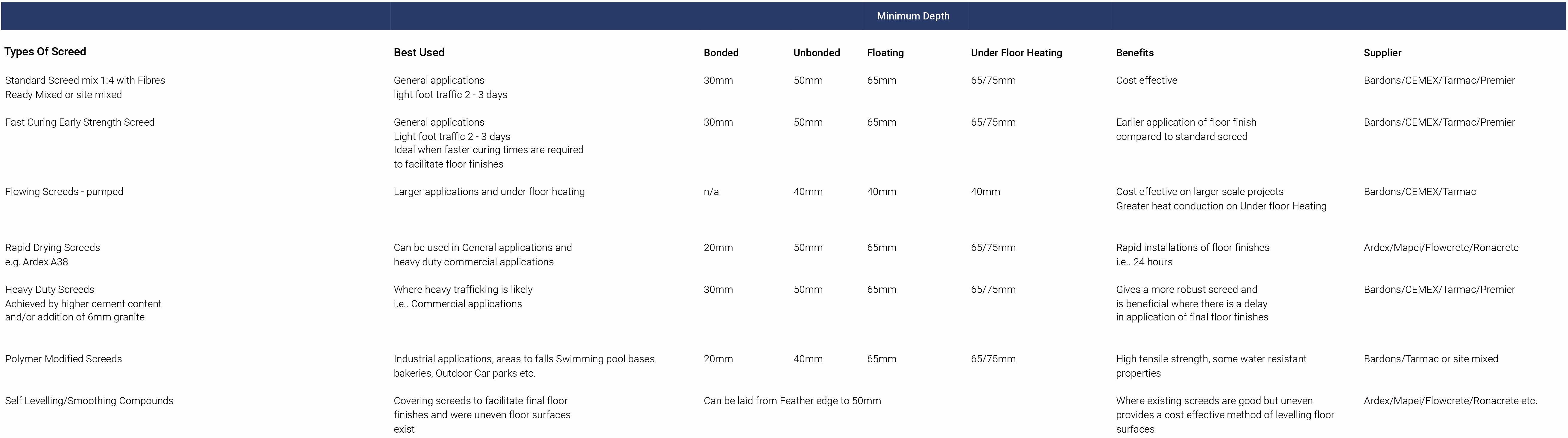
Task: Select the Heavy Duty Screeds entry
Action: pos(49,290)
